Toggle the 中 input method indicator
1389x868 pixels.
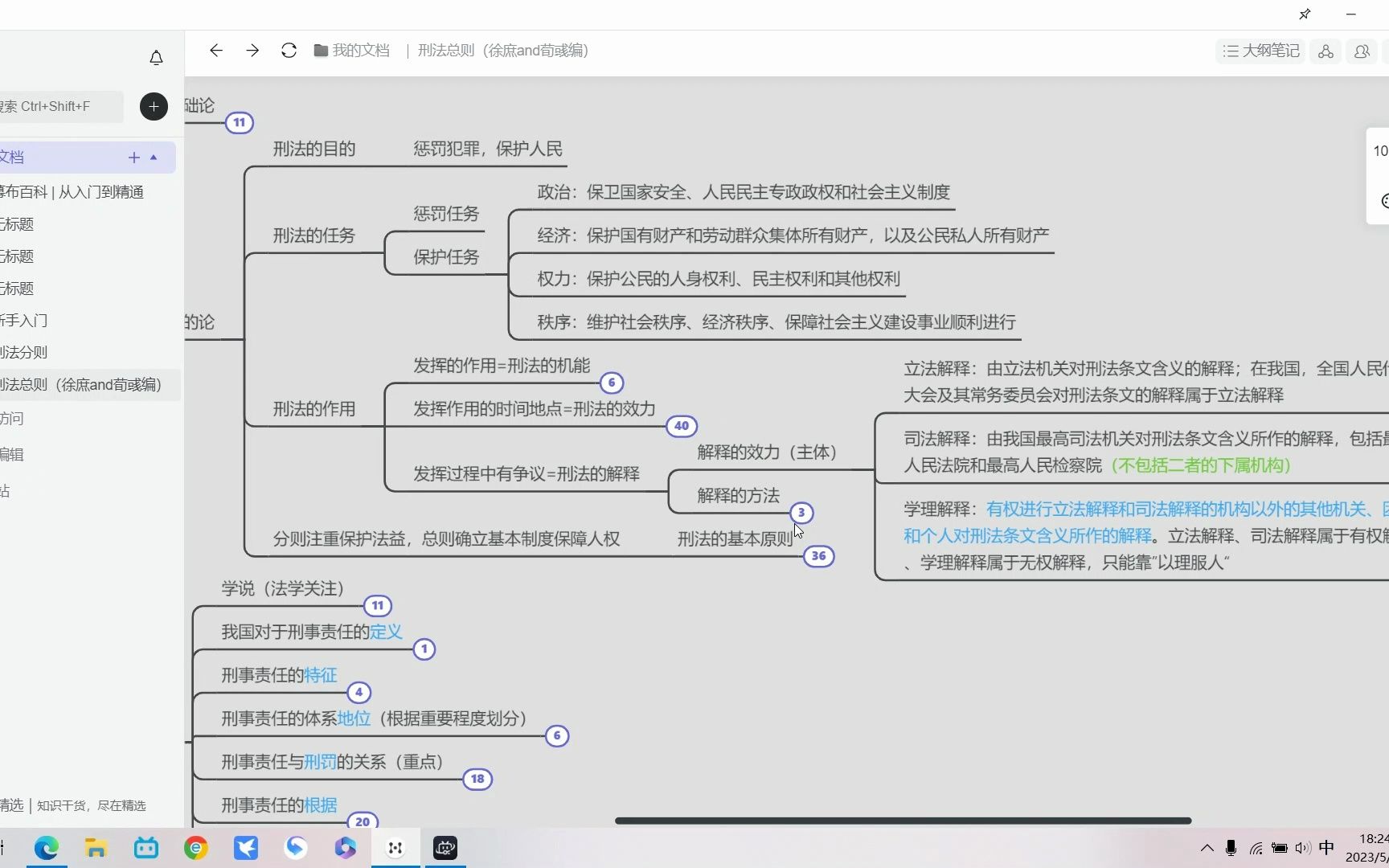(x=1327, y=848)
